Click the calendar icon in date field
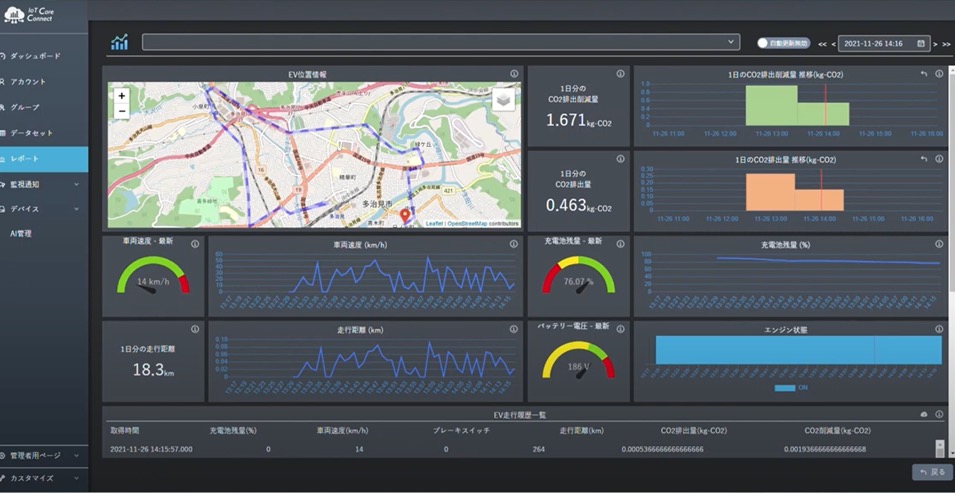The width and height of the screenshot is (955, 500). point(920,44)
